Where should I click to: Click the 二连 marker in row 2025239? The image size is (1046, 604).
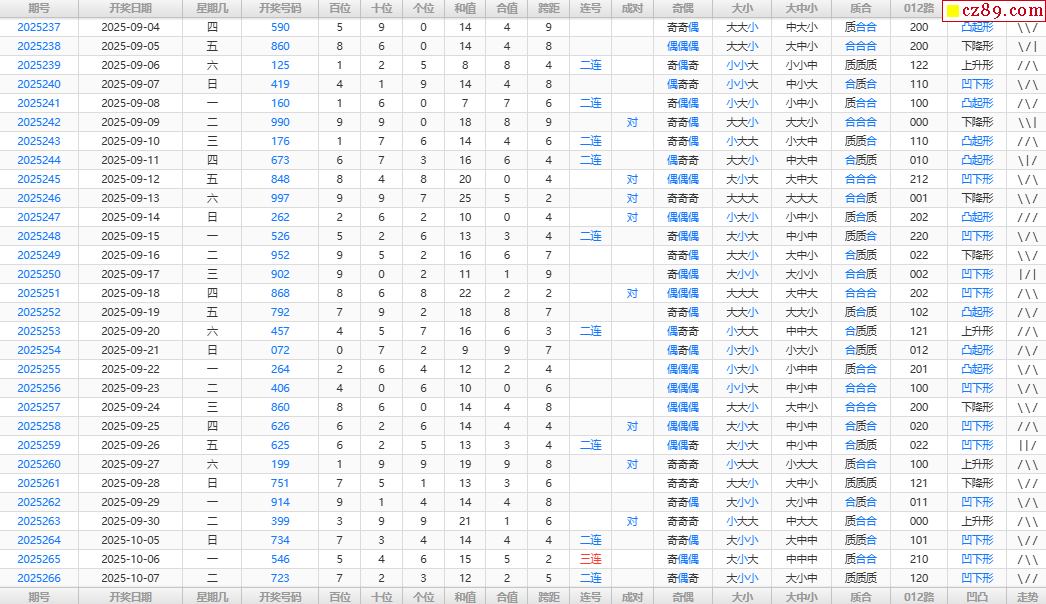[x=590, y=65]
